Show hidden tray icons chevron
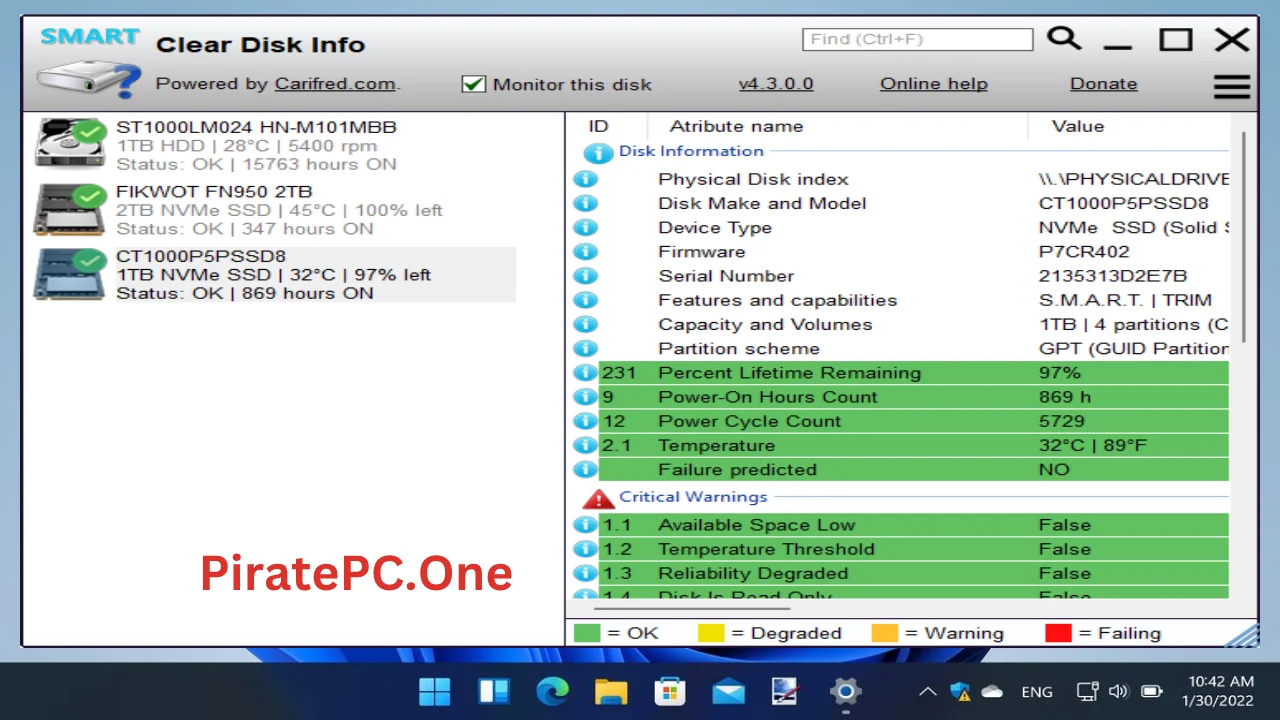Image resolution: width=1280 pixels, height=720 pixels. tap(928, 691)
